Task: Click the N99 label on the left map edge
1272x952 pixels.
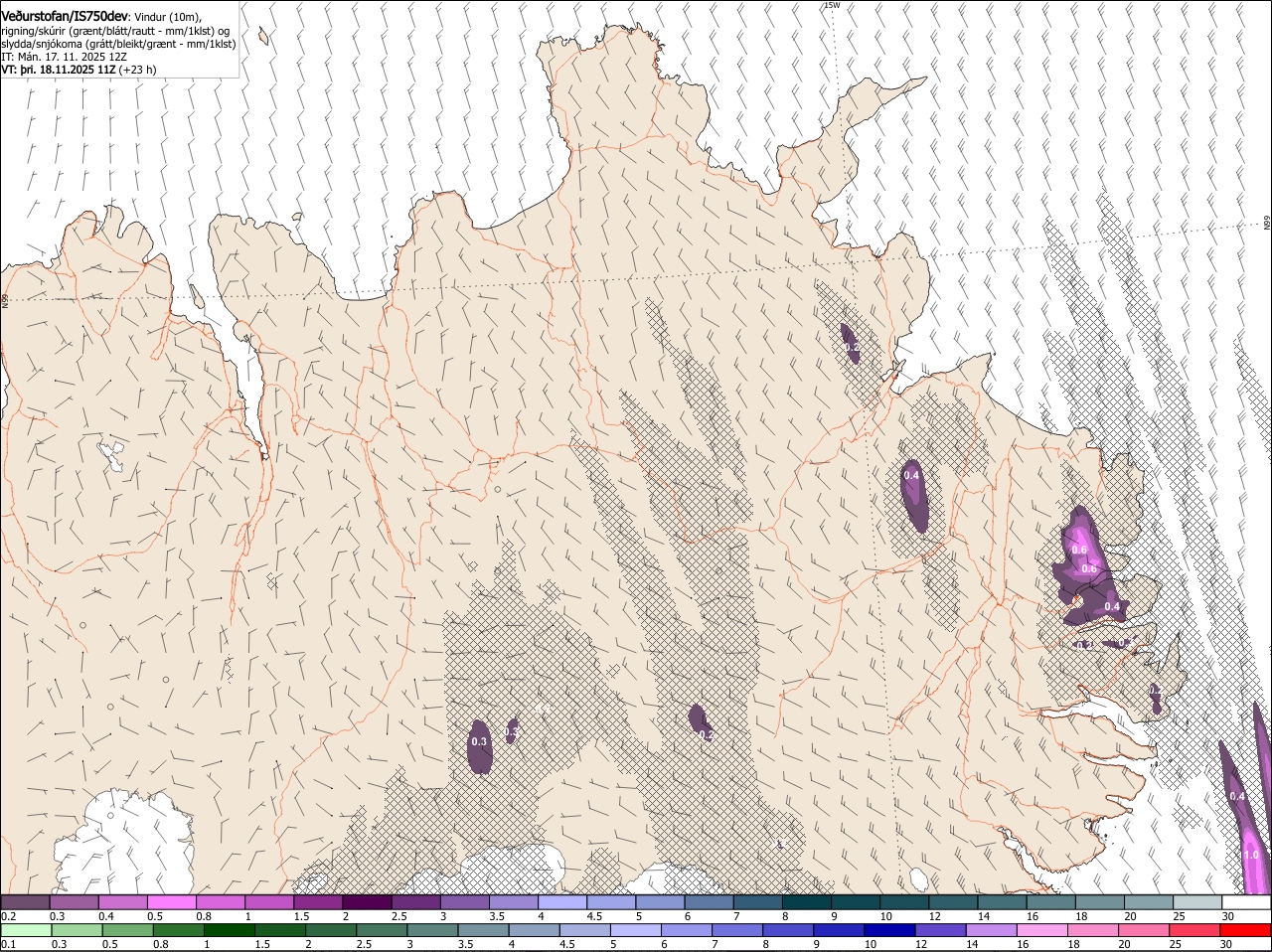Action: pos(5,300)
